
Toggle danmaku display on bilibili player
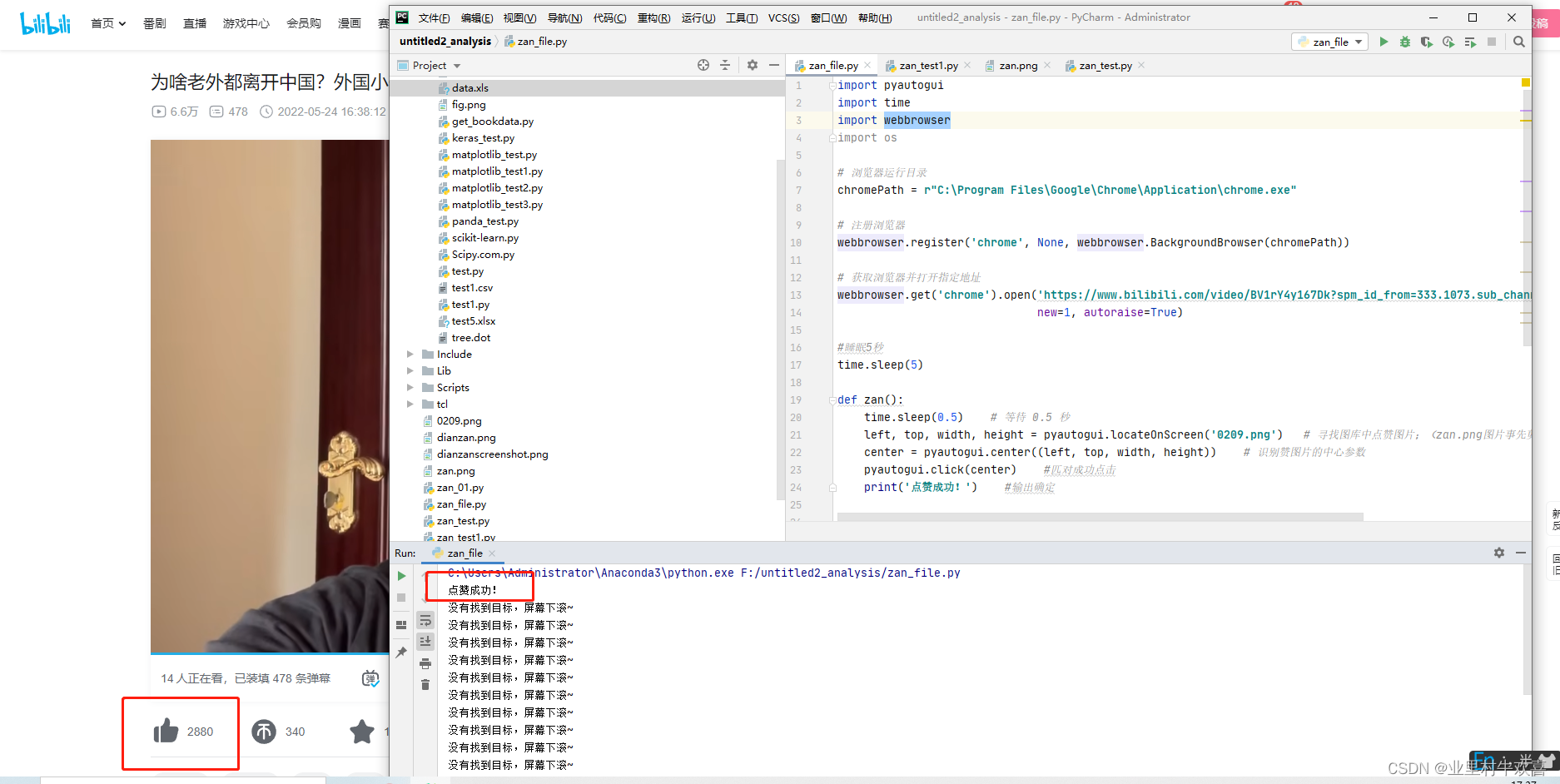coord(370,678)
